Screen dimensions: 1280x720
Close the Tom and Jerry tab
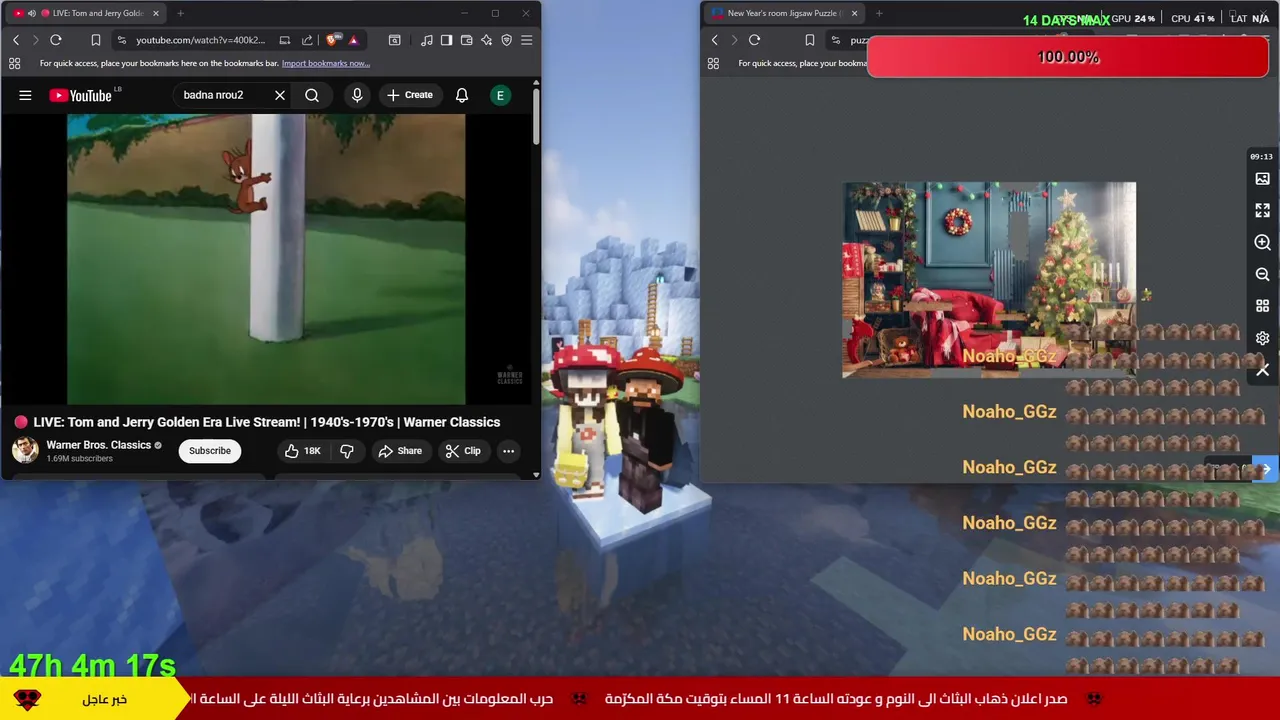(155, 13)
